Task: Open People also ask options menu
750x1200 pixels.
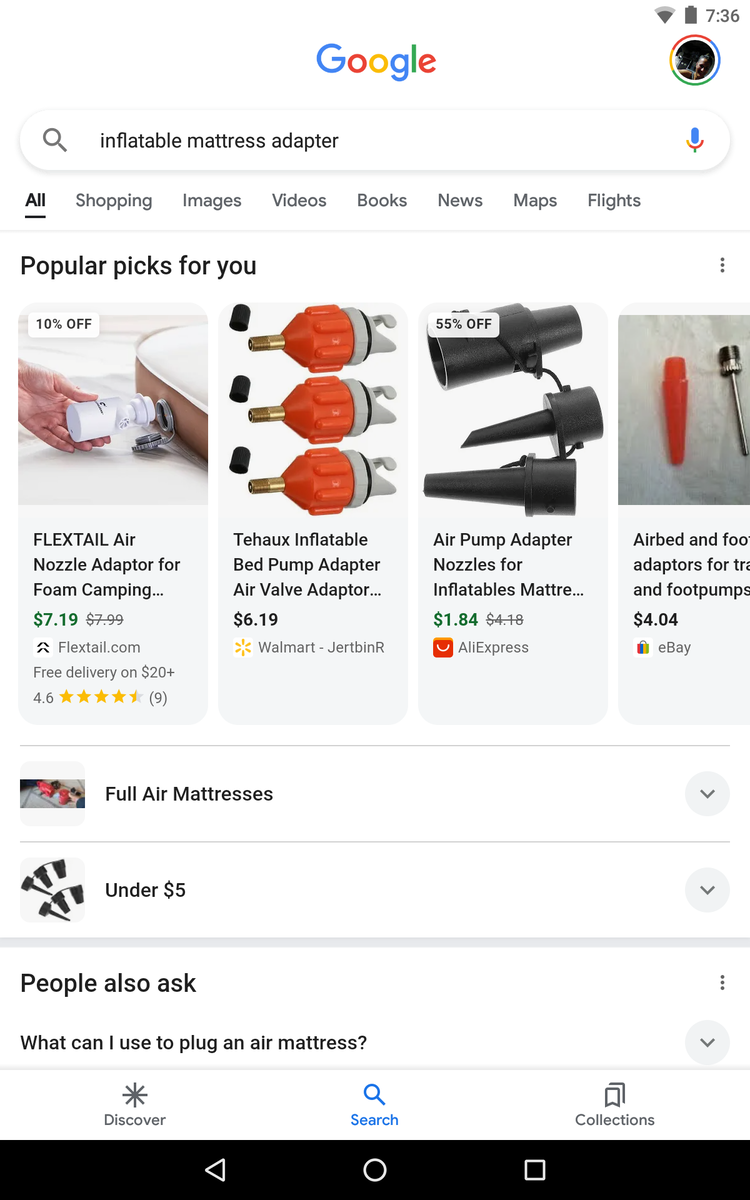Action: click(722, 983)
